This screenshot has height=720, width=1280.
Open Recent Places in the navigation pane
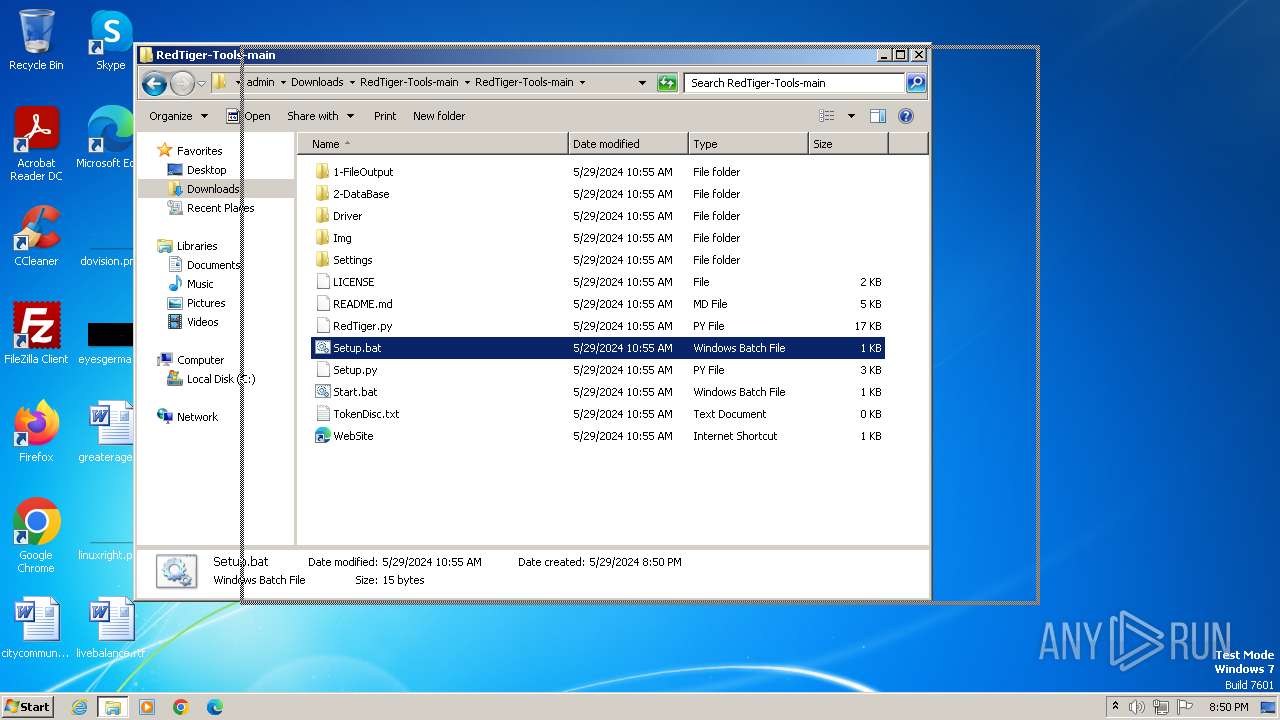(220, 208)
